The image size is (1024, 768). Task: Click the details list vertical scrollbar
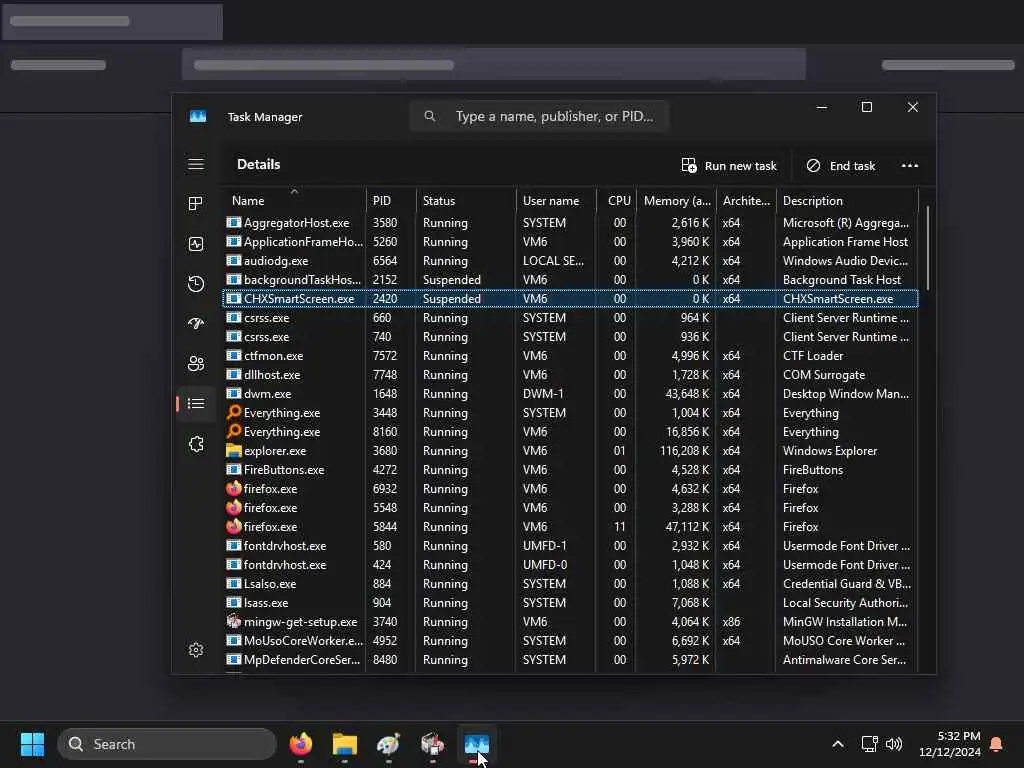point(927,249)
